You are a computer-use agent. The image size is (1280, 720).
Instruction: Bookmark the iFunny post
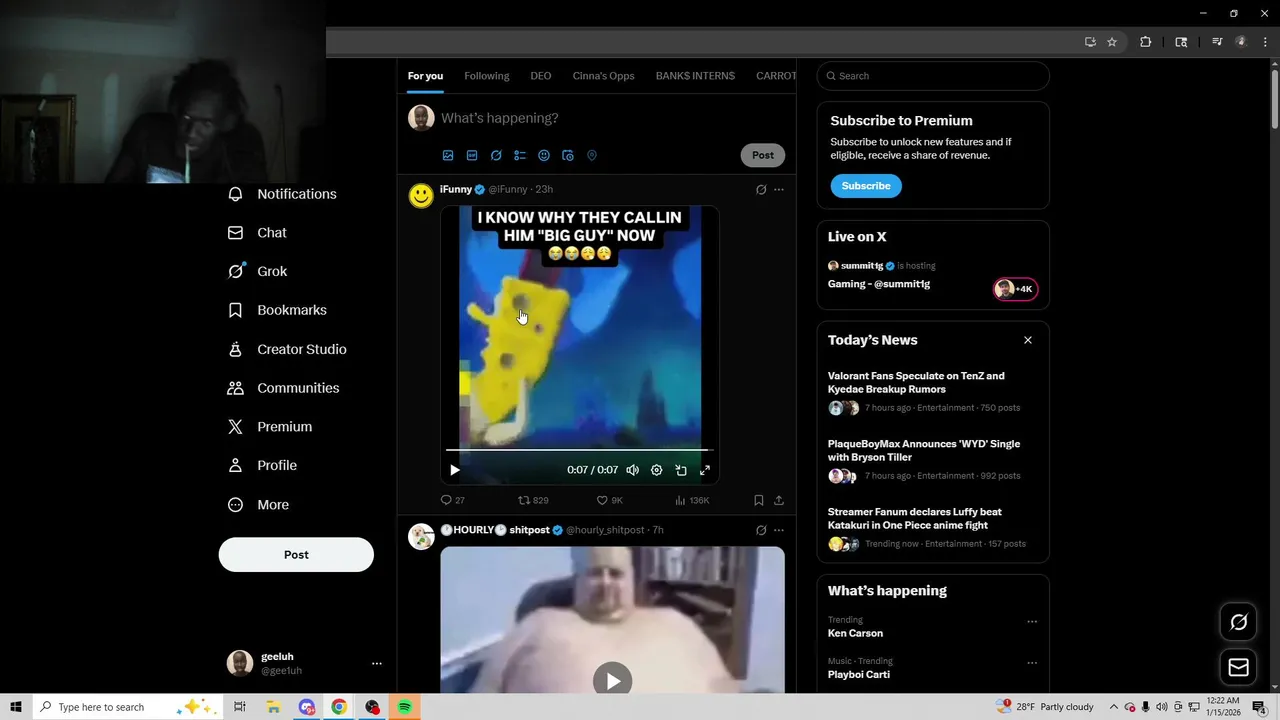click(759, 500)
